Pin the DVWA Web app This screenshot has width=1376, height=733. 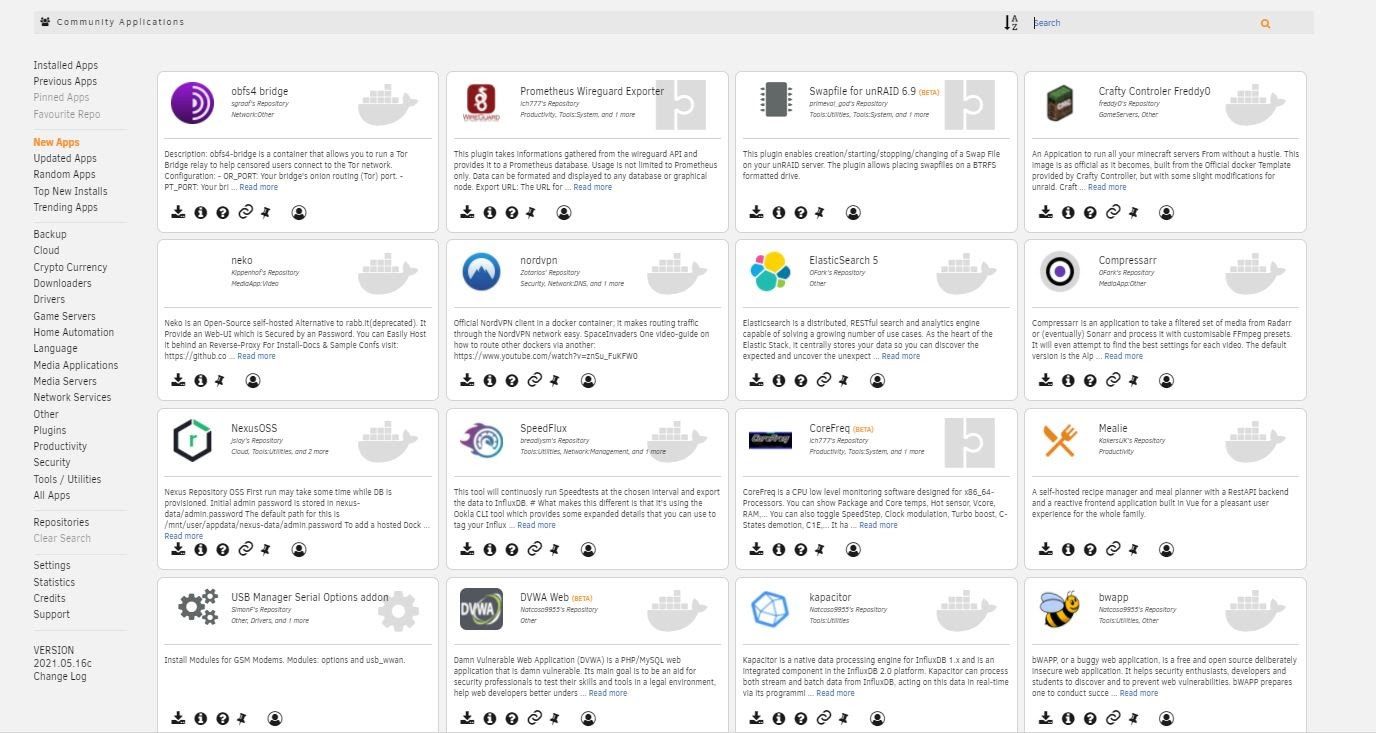coord(555,718)
